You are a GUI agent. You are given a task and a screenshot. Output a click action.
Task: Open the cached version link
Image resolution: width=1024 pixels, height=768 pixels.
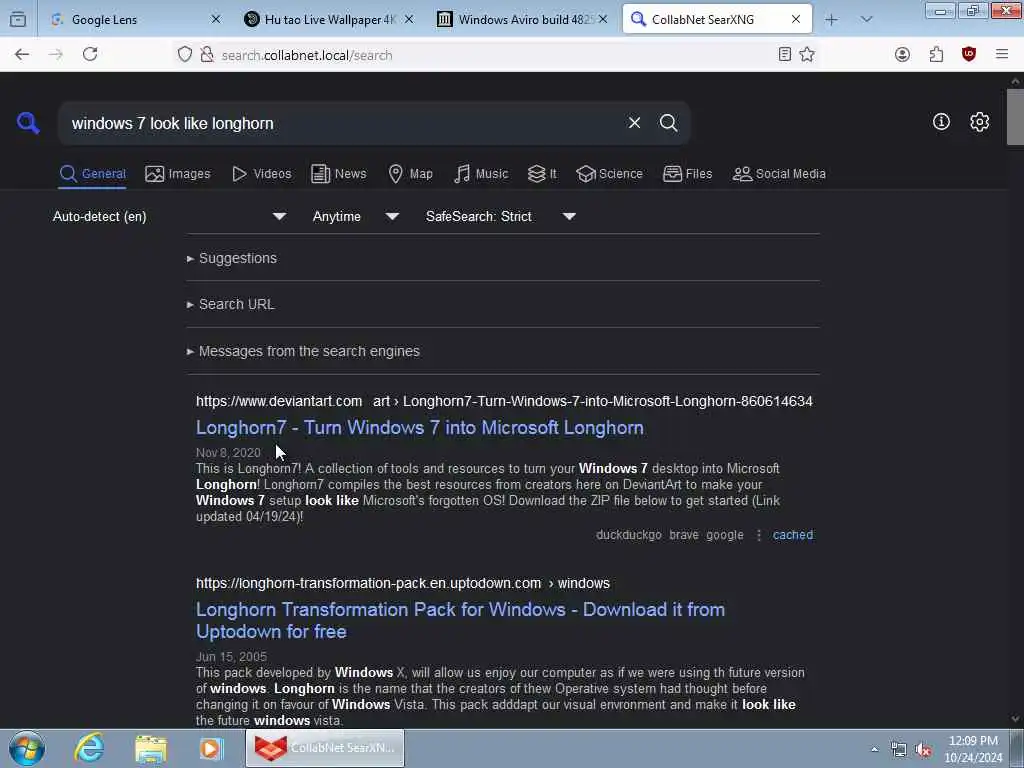[793, 535]
